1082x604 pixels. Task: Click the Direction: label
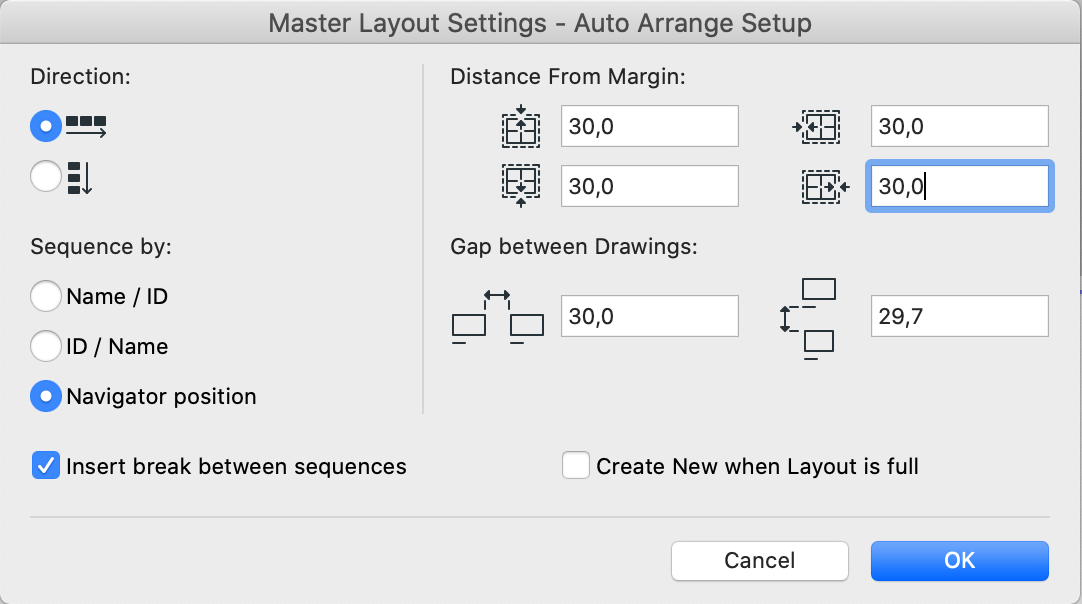point(81,76)
